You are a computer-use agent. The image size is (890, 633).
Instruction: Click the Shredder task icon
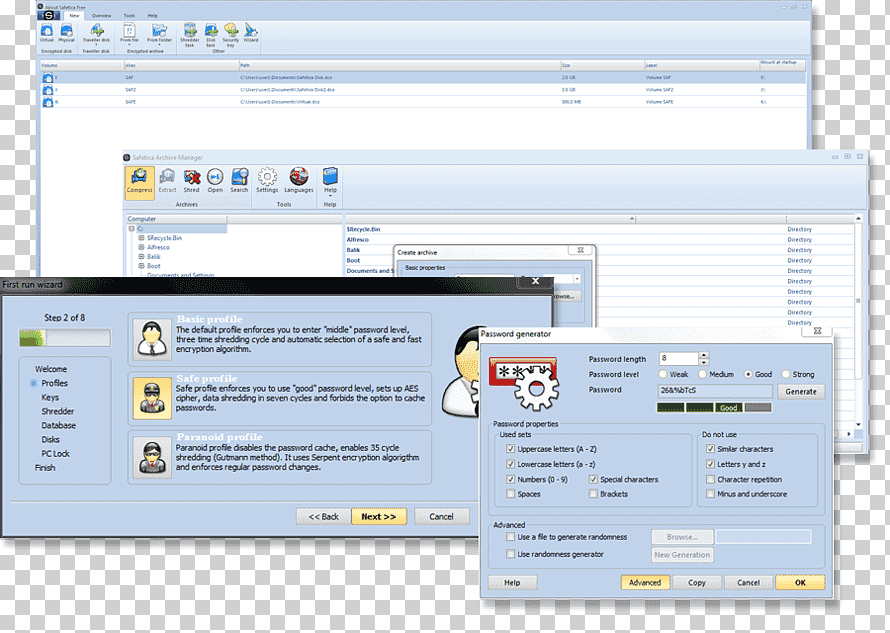[190, 35]
